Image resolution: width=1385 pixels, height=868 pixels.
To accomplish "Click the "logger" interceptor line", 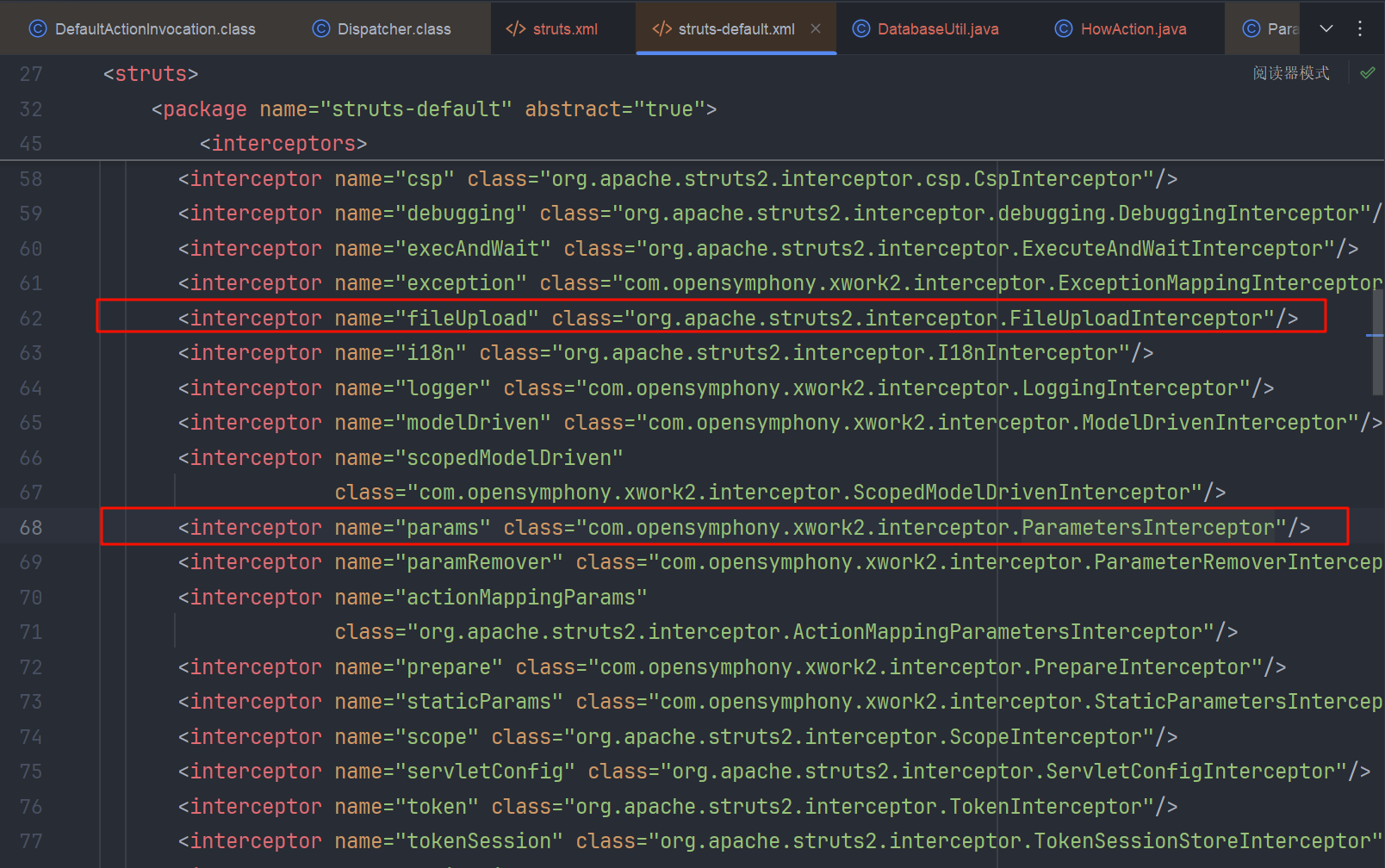I will (x=726, y=388).
